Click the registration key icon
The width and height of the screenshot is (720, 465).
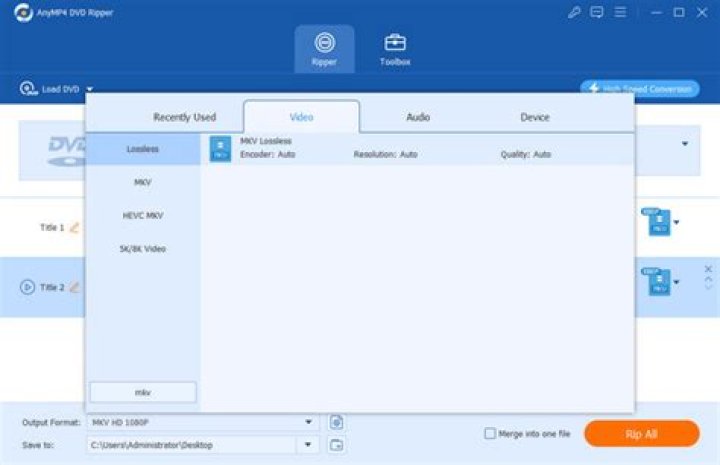click(x=574, y=12)
